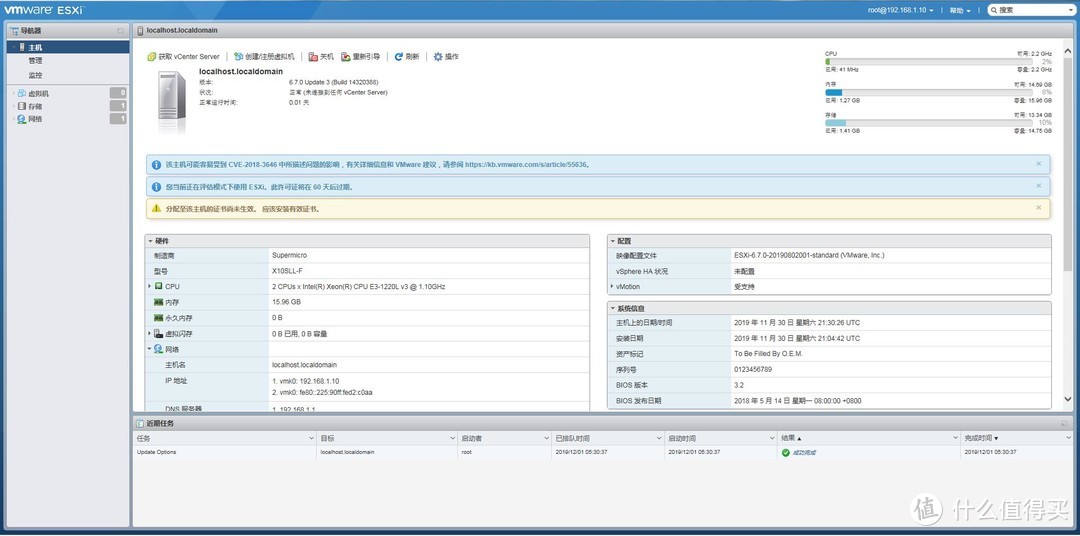This screenshot has height=536, width=1080.
Task: Collapse the Hardware panel
Action: [150, 241]
